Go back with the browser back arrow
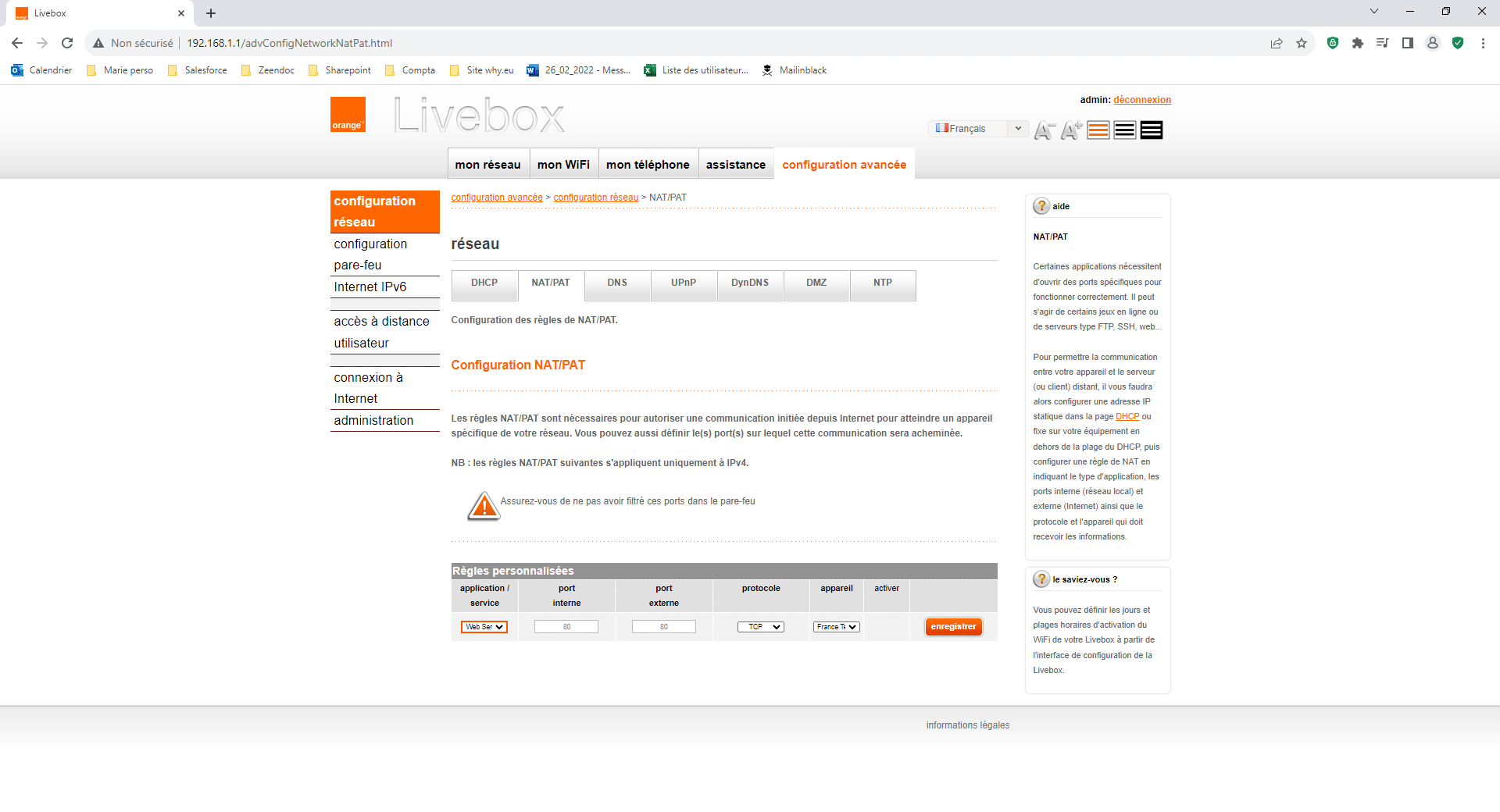Image resolution: width=1500 pixels, height=812 pixels. tap(17, 43)
